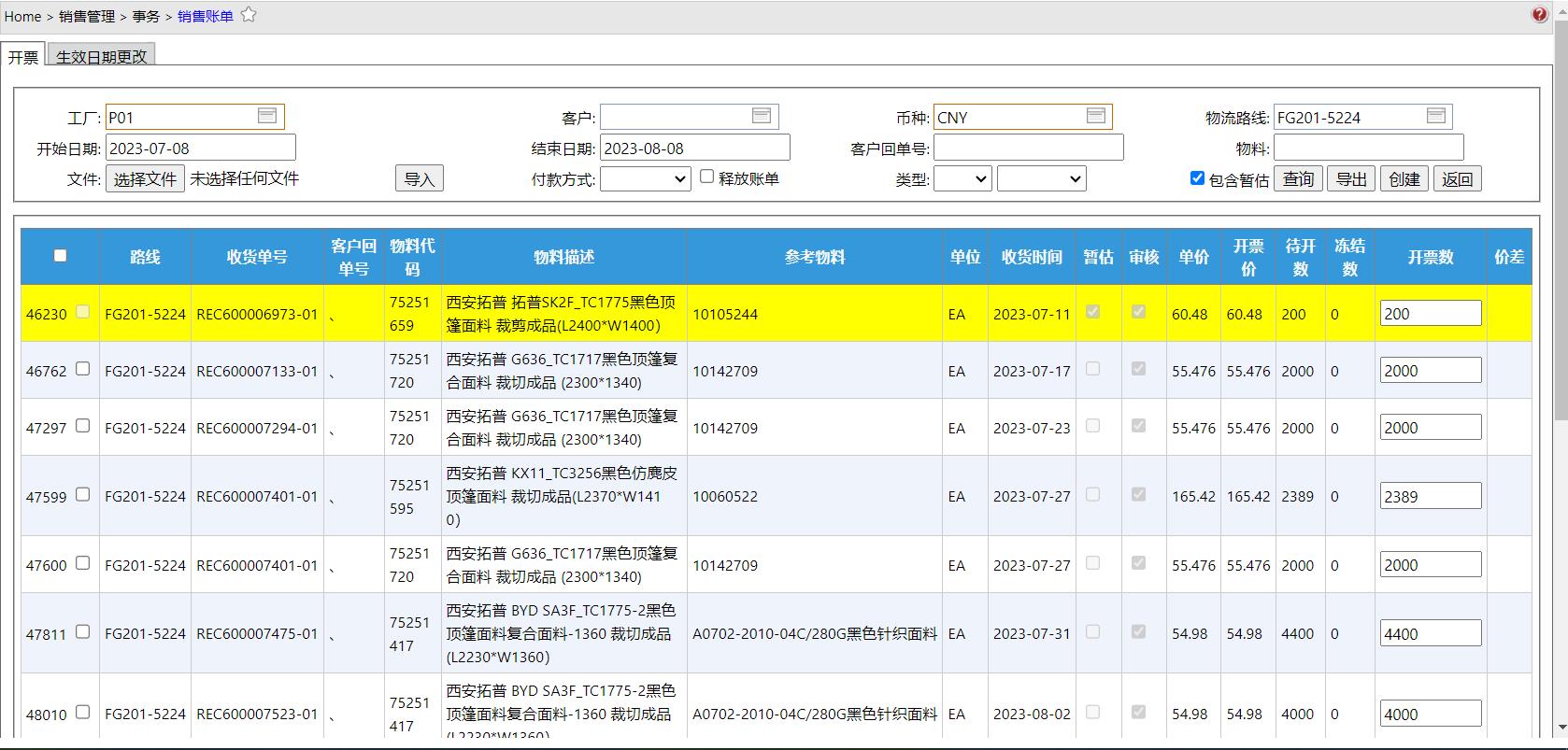Click the 返回 button
1568x750 pixels.
[x=1457, y=179]
